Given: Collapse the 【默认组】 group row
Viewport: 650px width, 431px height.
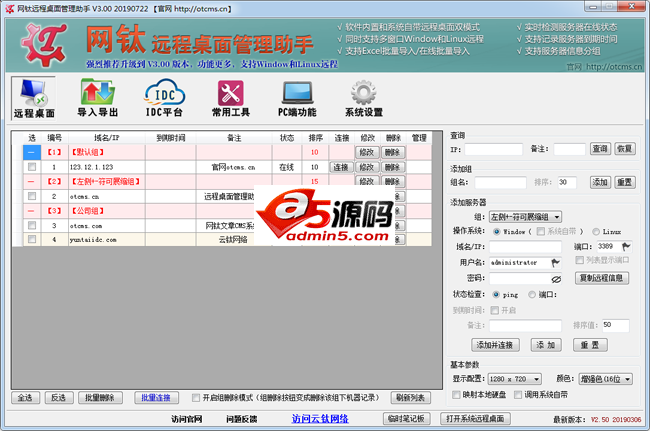Looking at the screenshot, I should [31, 152].
